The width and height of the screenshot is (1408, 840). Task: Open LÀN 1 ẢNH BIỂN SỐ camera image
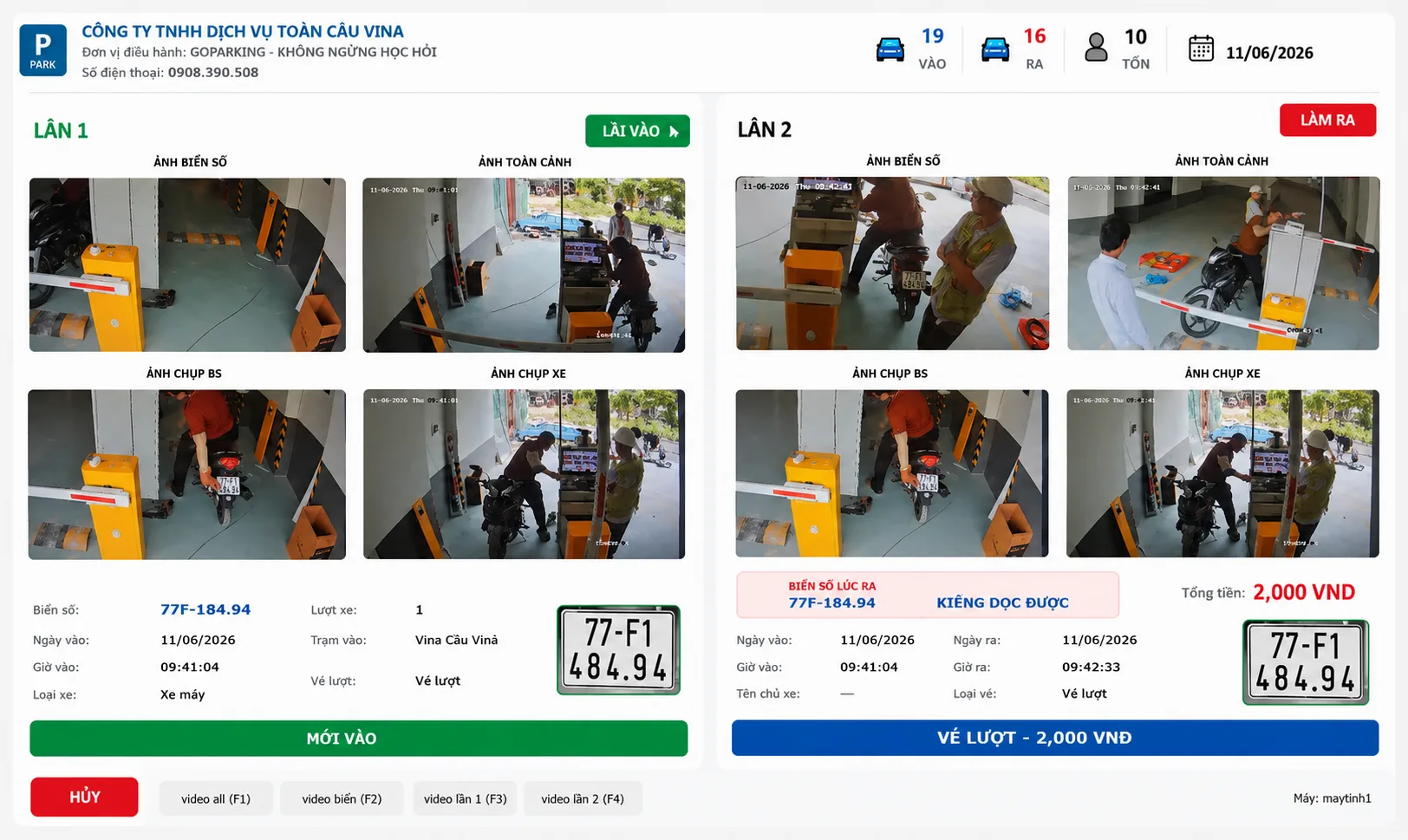tap(187, 264)
